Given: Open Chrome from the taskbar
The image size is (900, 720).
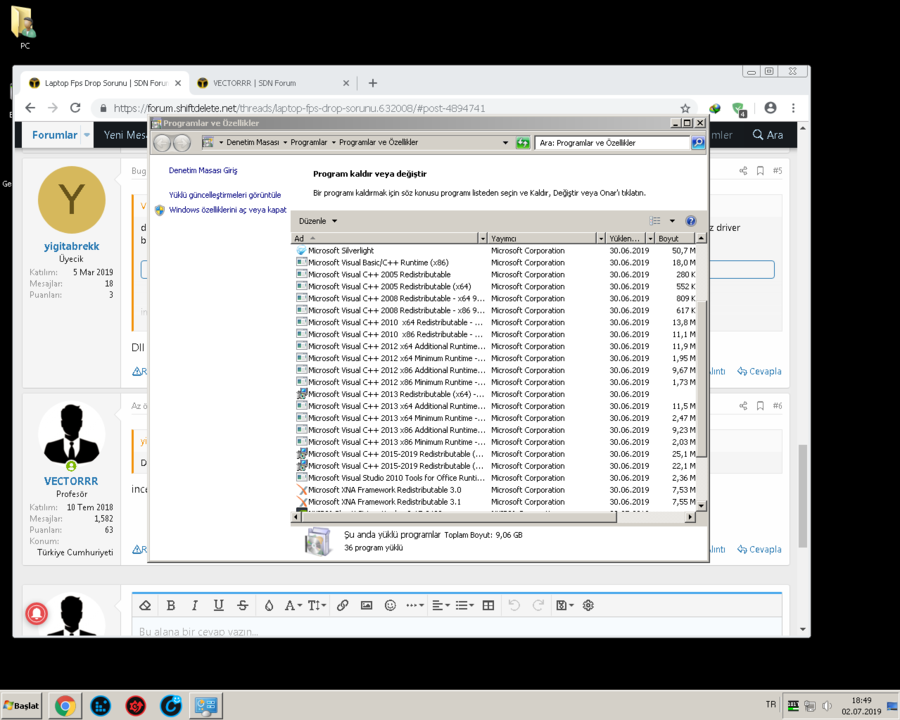Looking at the screenshot, I should point(65,706).
